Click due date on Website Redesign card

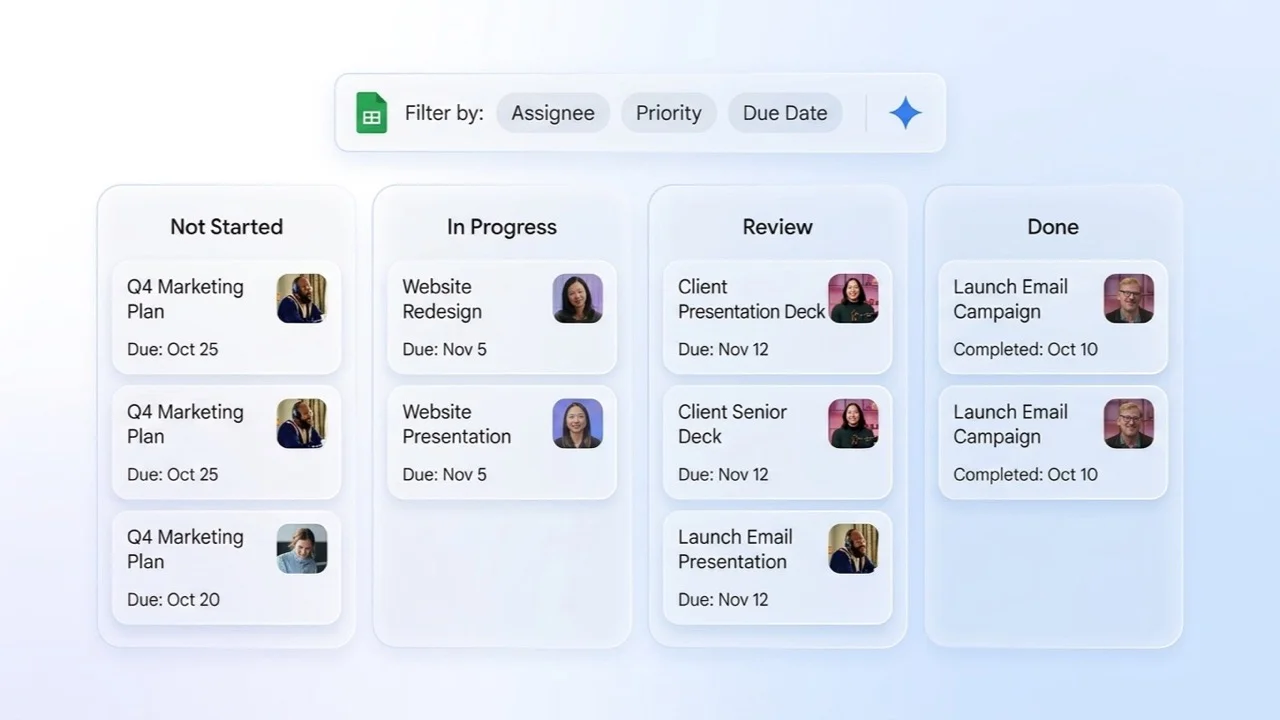point(445,350)
